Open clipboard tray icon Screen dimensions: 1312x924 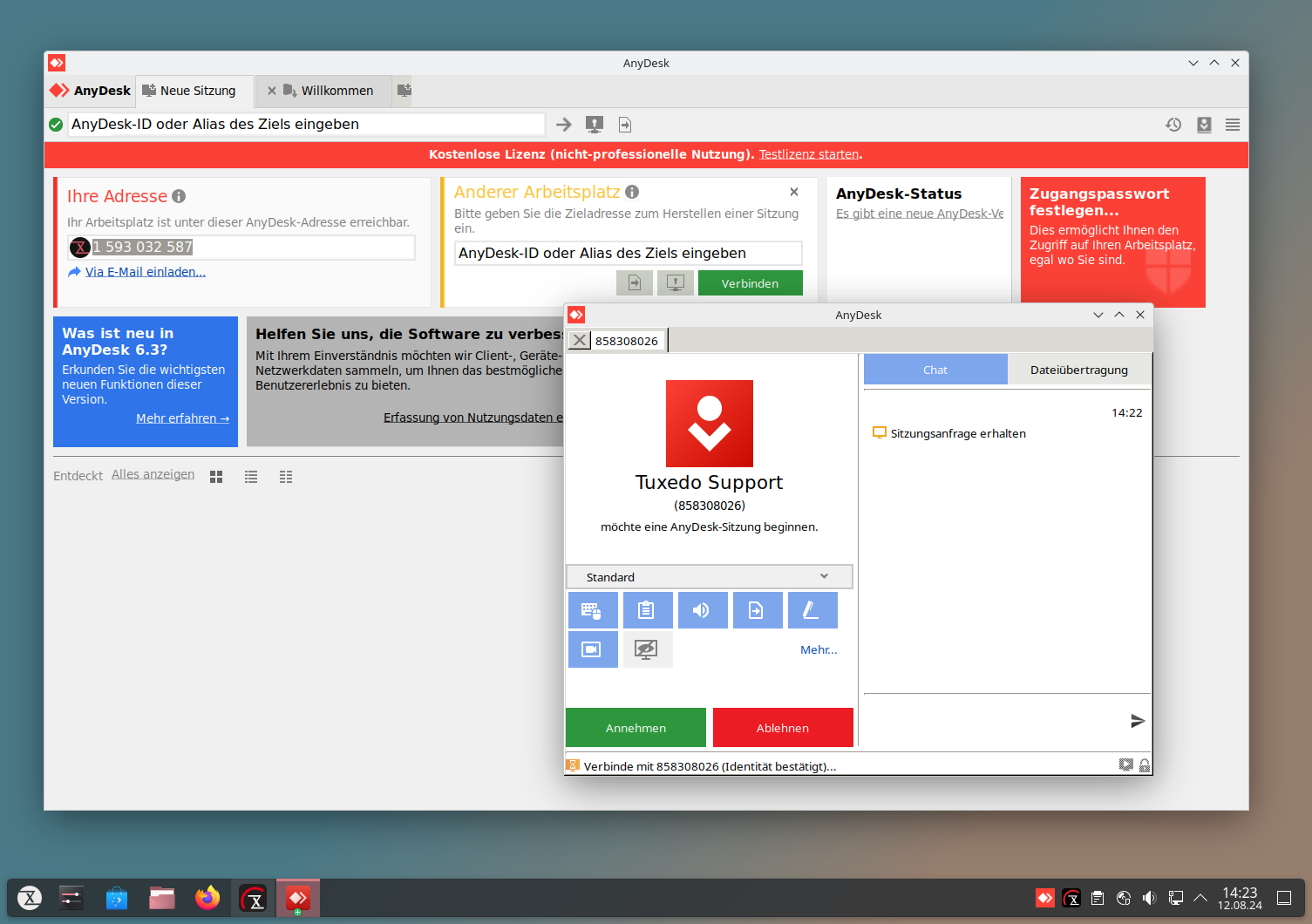tap(1098, 898)
